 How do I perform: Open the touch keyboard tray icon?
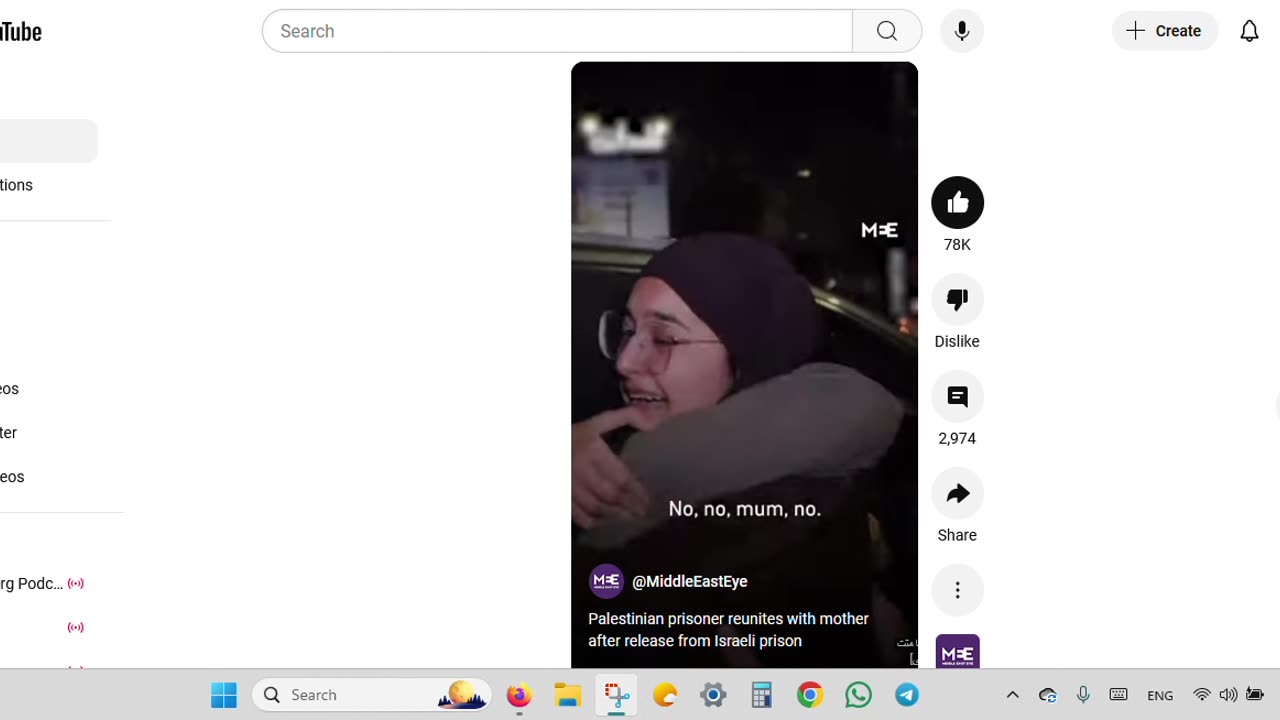1119,695
